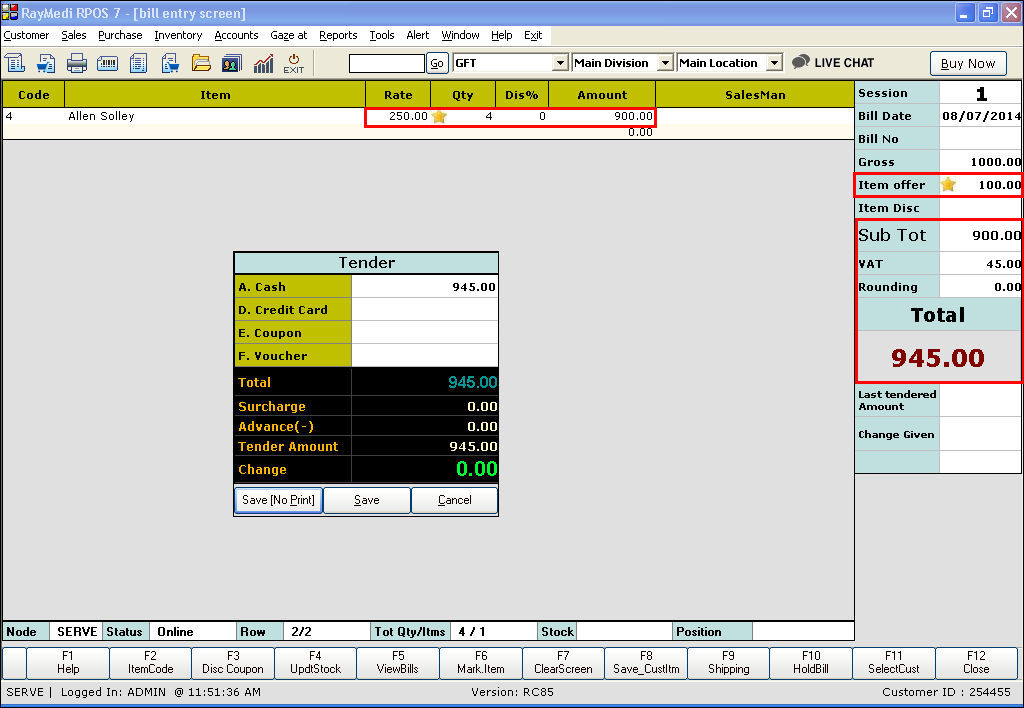Click the Bill Date value 08/07/2014

tap(981, 116)
